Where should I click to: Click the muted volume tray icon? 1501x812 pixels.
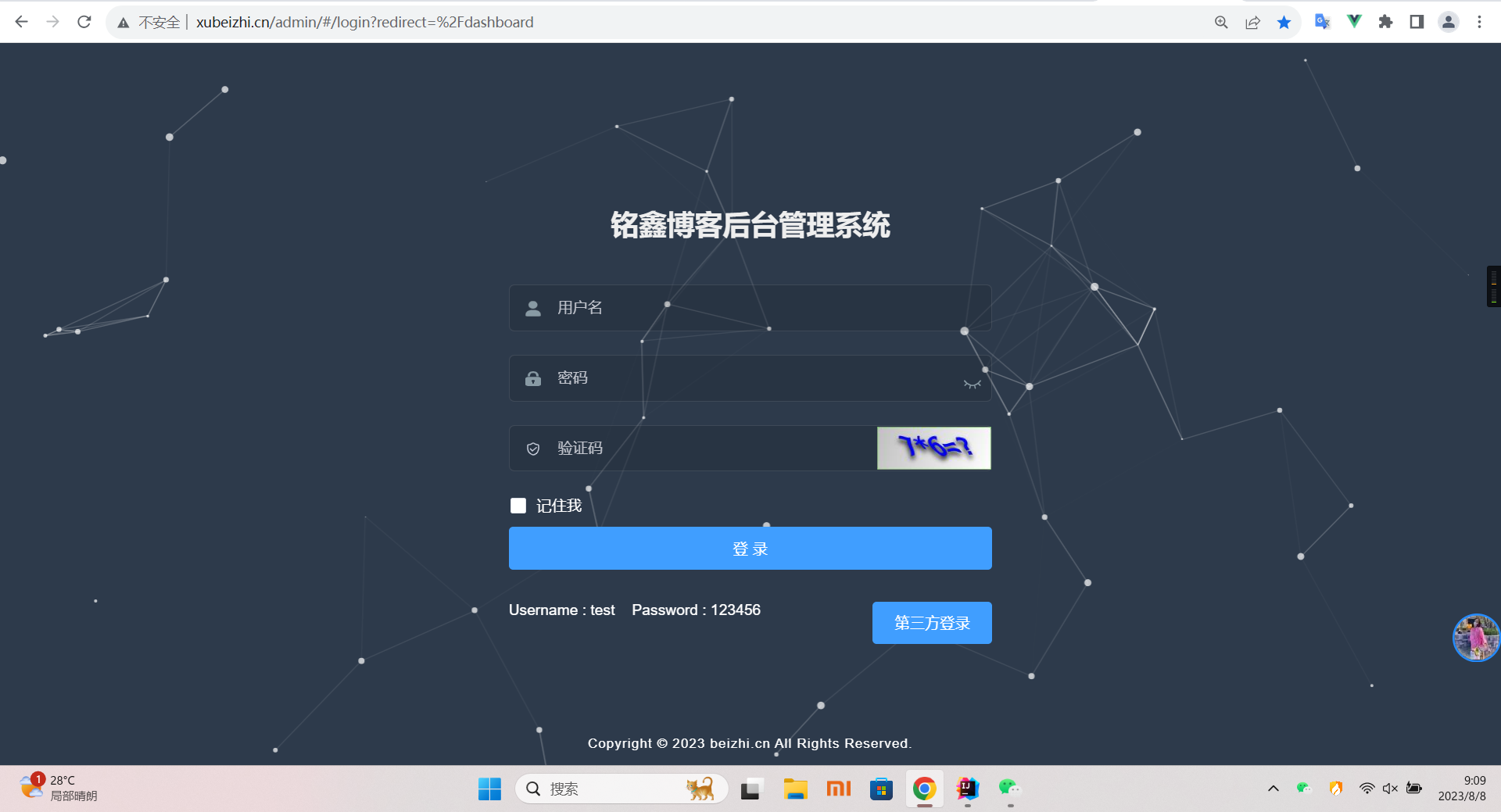(1390, 789)
